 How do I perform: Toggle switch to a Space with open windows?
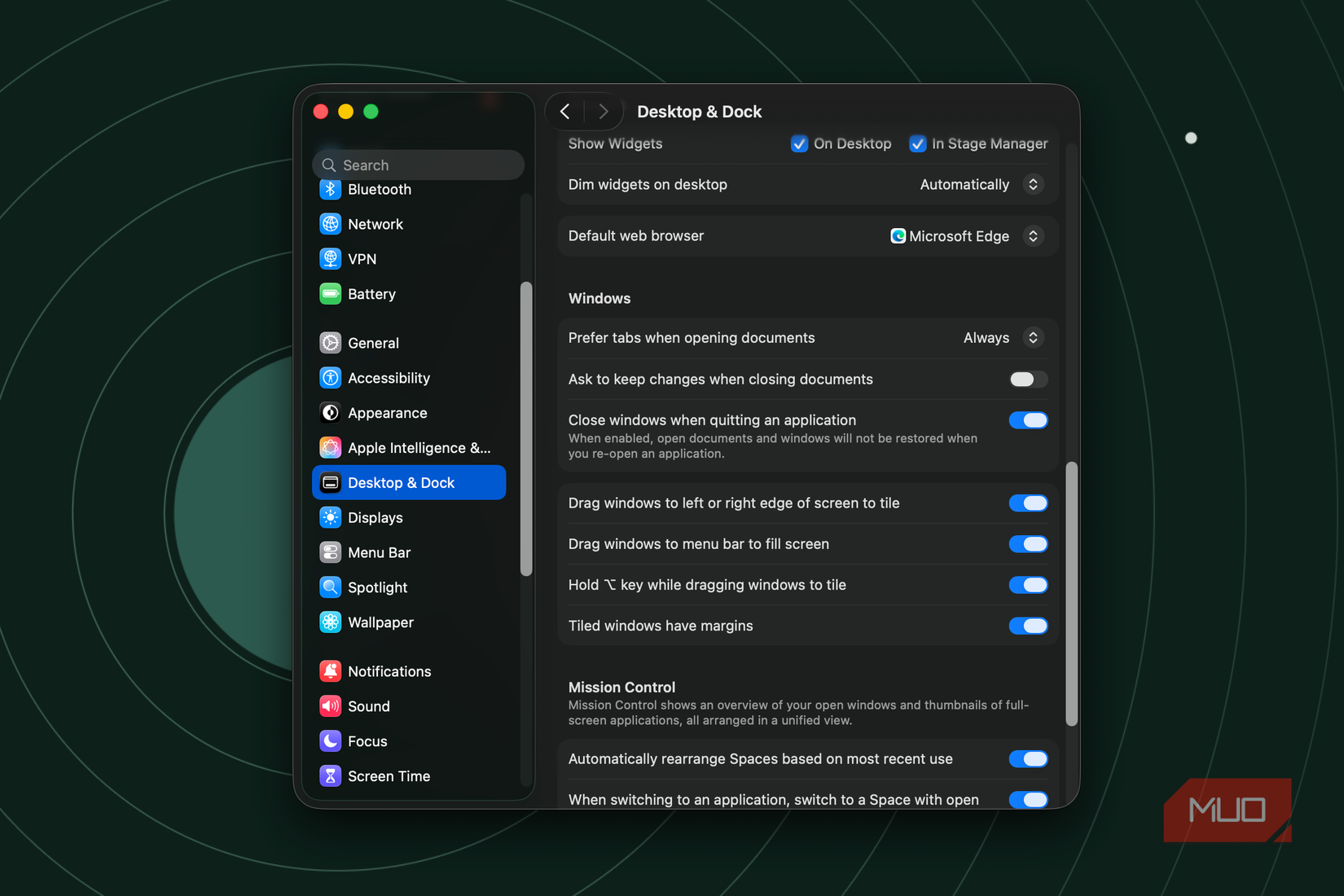tap(1028, 800)
